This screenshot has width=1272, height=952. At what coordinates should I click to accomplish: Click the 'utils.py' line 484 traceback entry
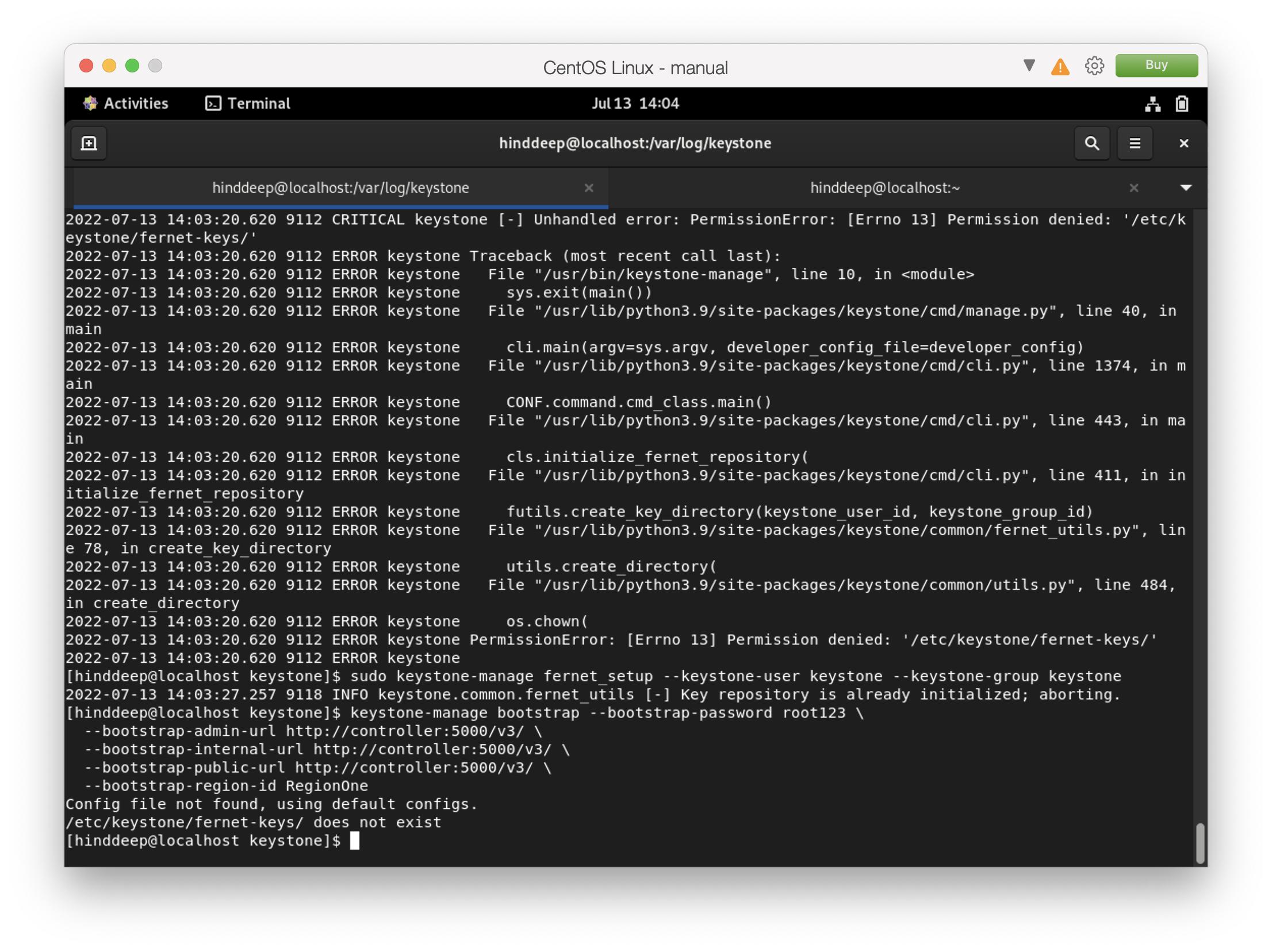point(621,594)
